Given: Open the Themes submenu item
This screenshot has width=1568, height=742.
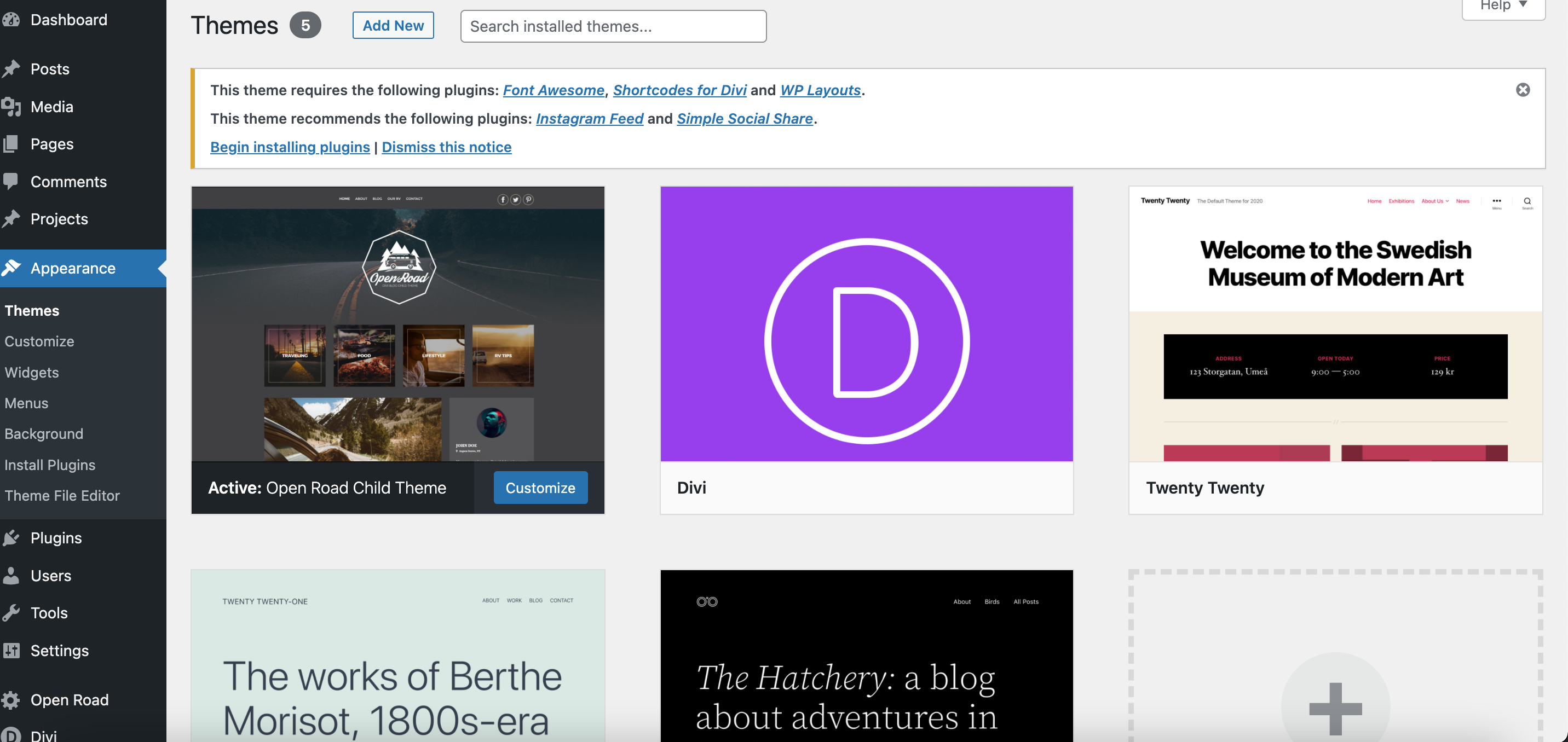Looking at the screenshot, I should coord(32,311).
